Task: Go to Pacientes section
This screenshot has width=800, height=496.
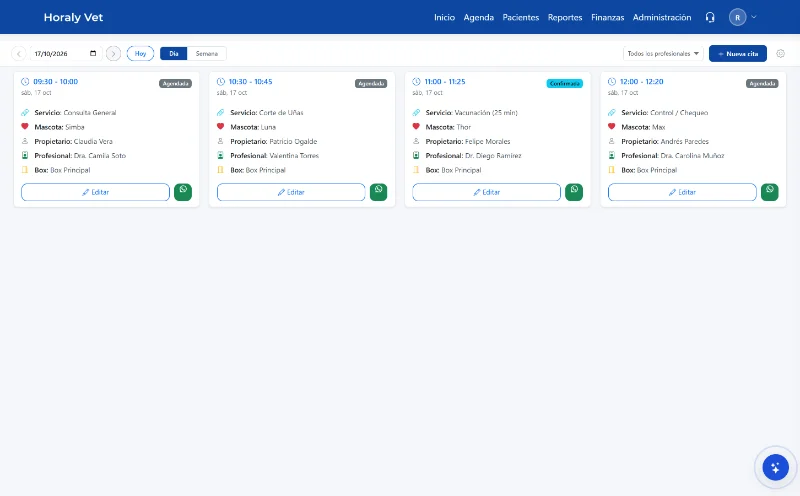Action: pyautogui.click(x=521, y=17)
